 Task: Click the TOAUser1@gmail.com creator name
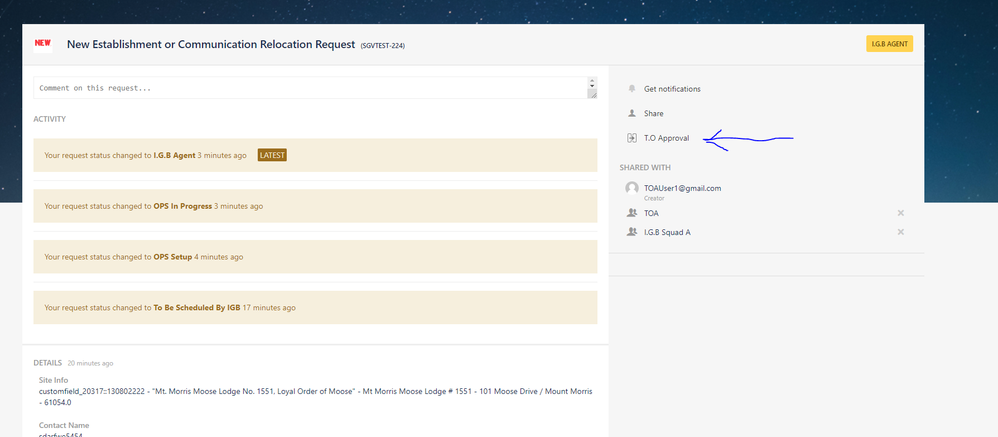coord(682,188)
